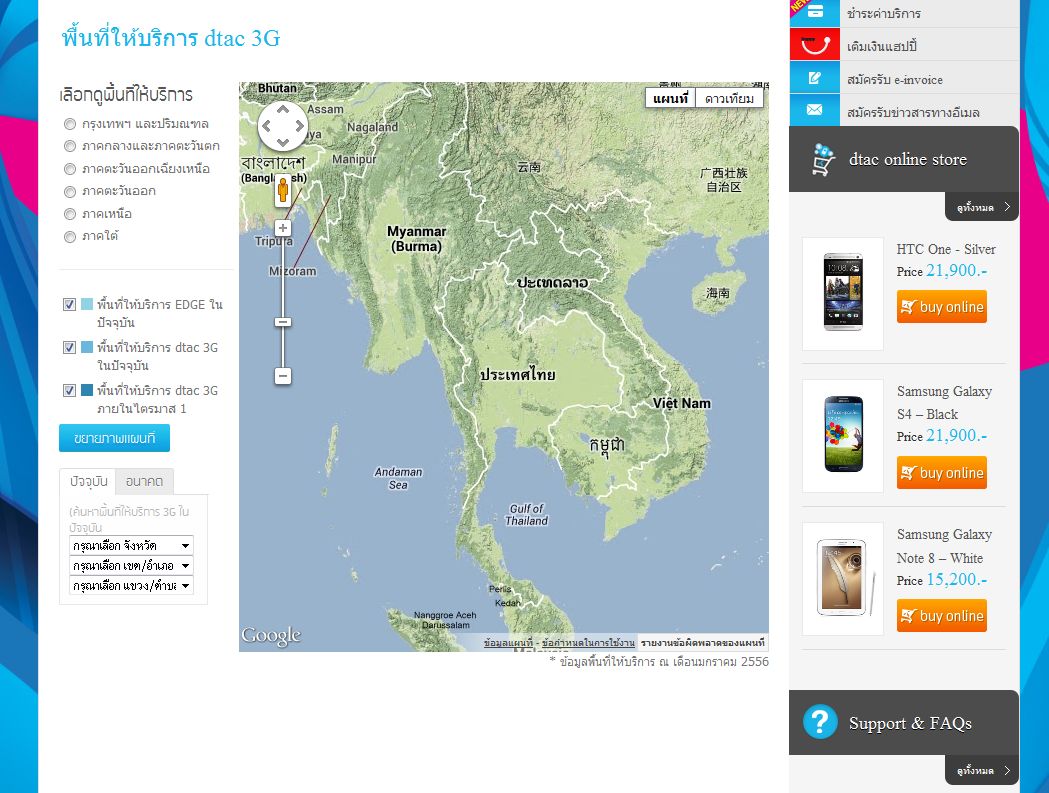1049x793 pixels.
Task: Pan the map down with the bottom arrow
Action: point(283,143)
